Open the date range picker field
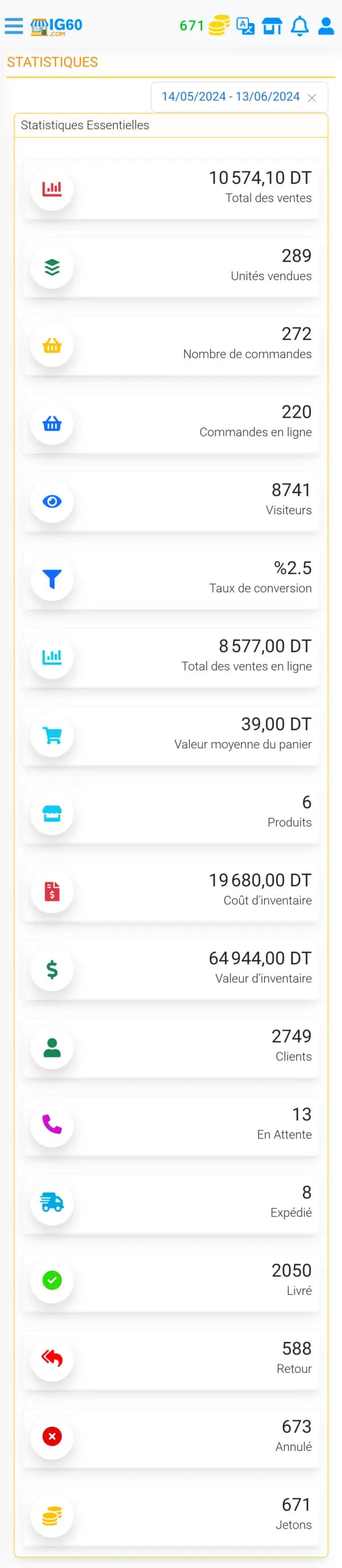 (x=230, y=97)
